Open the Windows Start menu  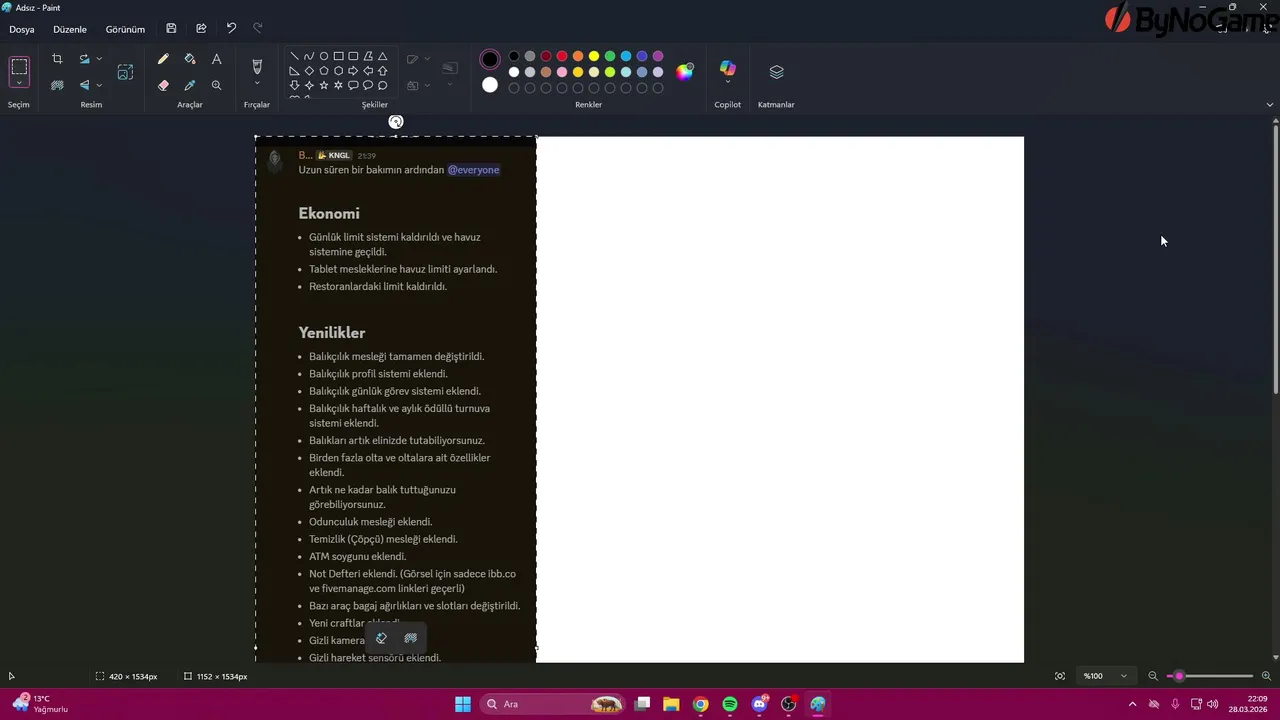[463, 704]
